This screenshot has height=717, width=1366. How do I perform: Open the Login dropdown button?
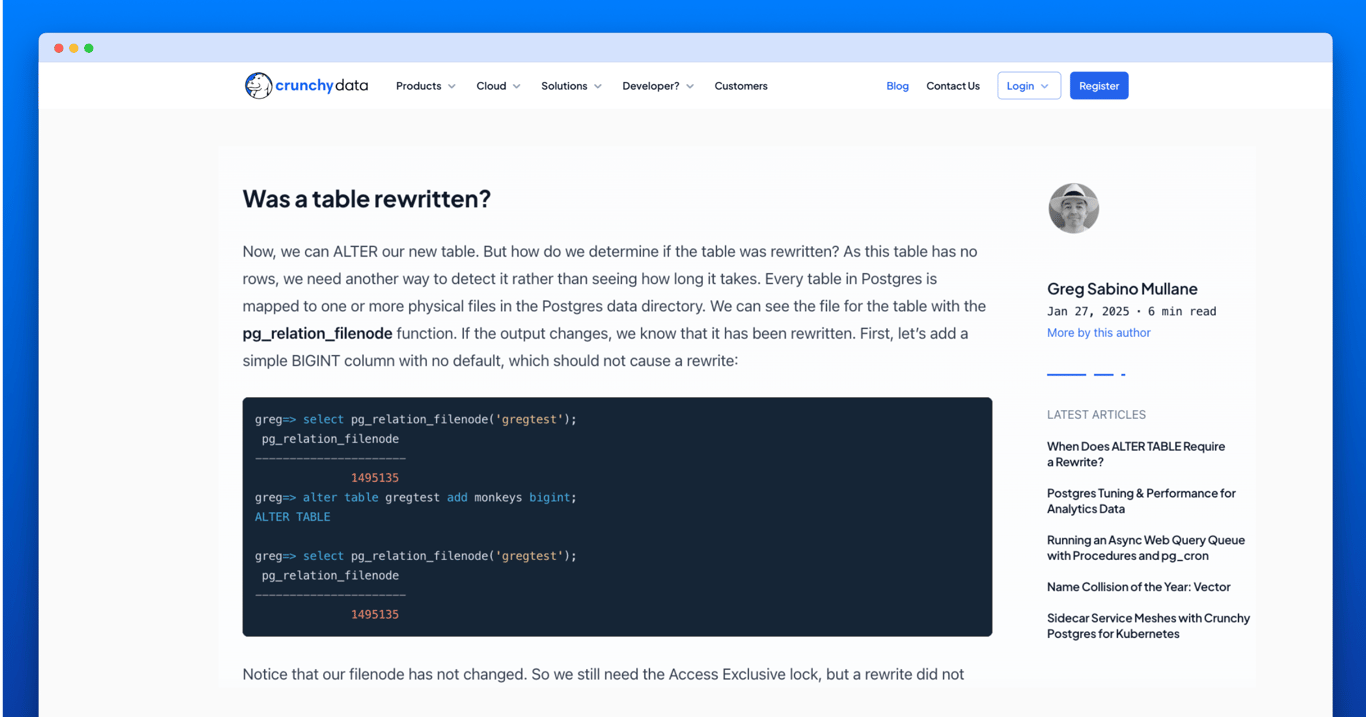[x=1028, y=86]
